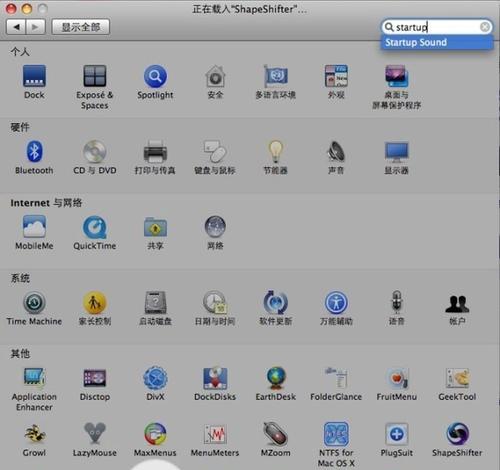Select the Startup Sound search suggestion
The image size is (500, 470).
437,43
